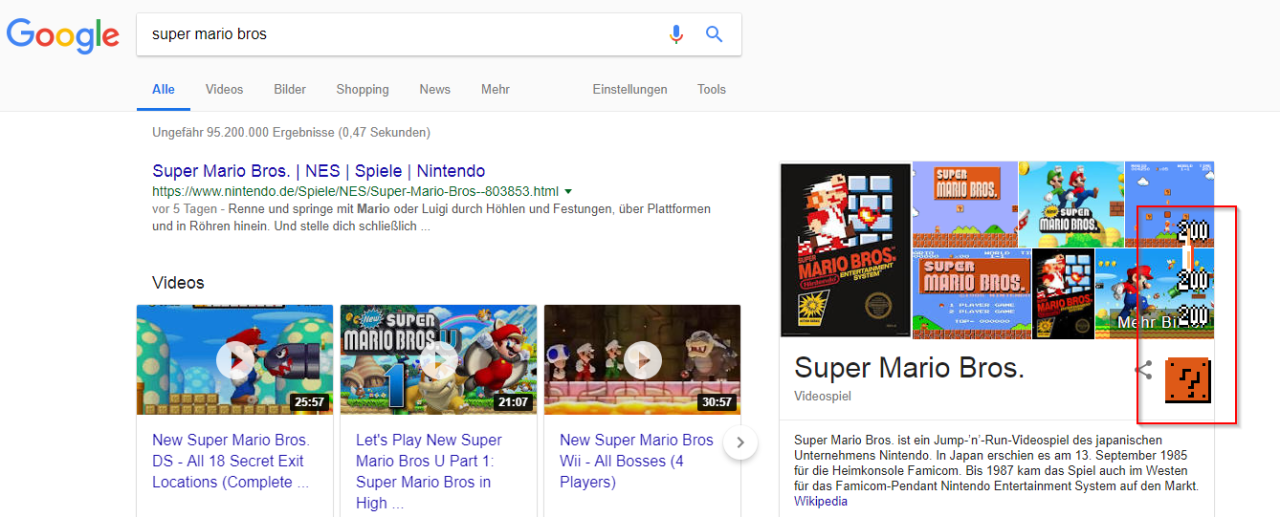
Task: Open the small NES box art thumbnail
Action: 1063,293
